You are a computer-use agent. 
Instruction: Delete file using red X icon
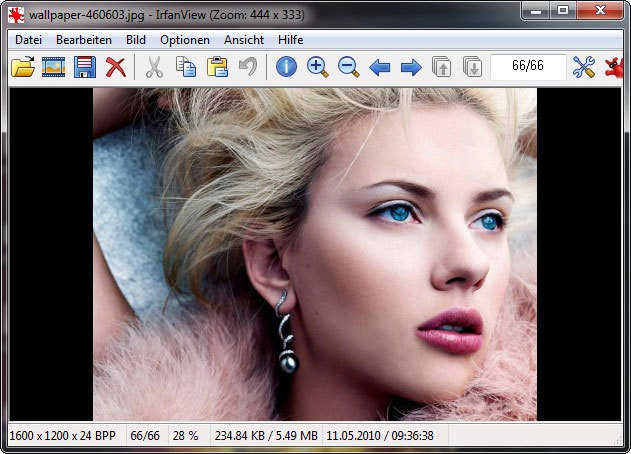(x=116, y=68)
